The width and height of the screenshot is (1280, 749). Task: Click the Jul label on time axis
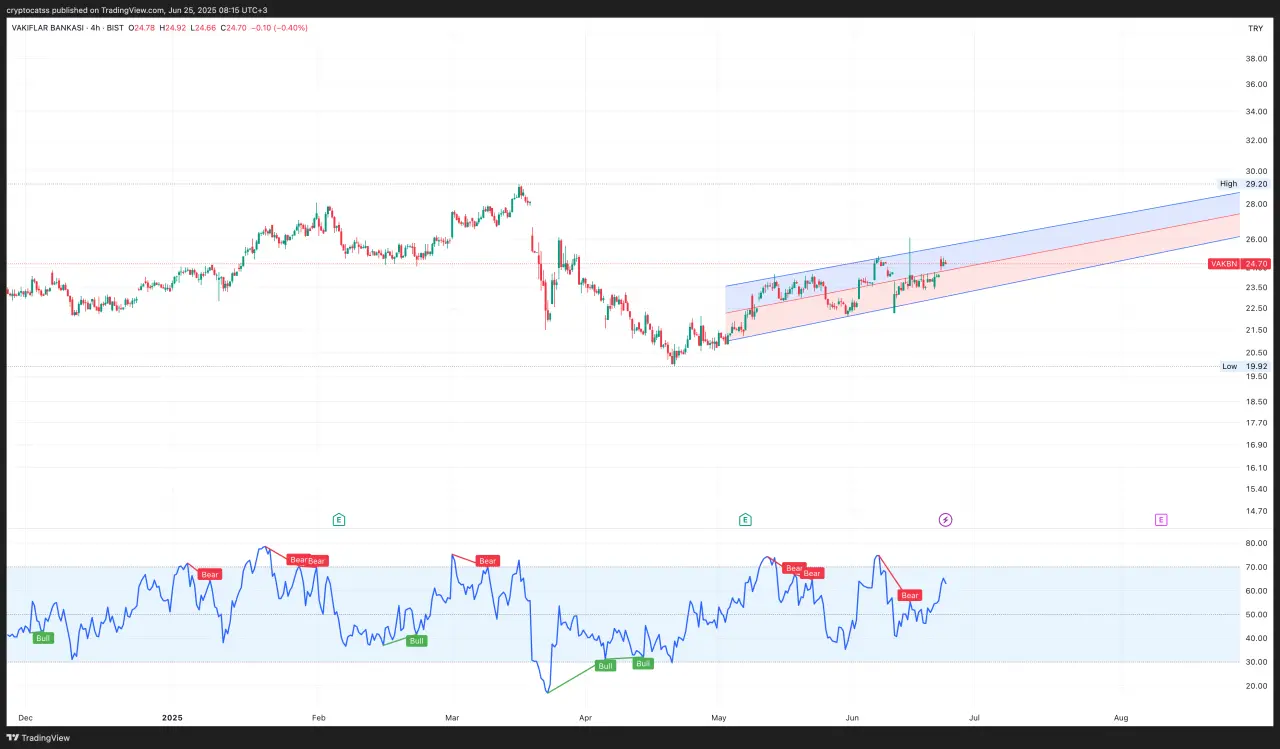click(973, 717)
